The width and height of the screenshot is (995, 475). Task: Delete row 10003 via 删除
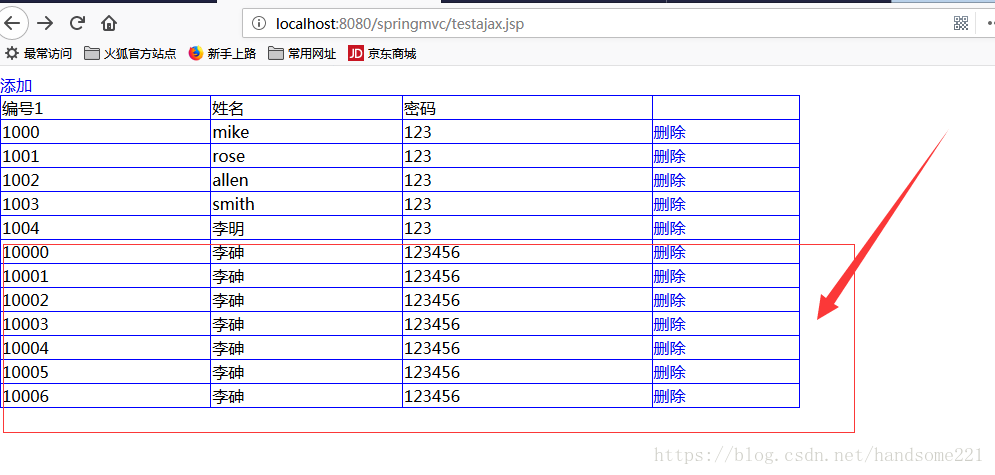click(x=669, y=324)
